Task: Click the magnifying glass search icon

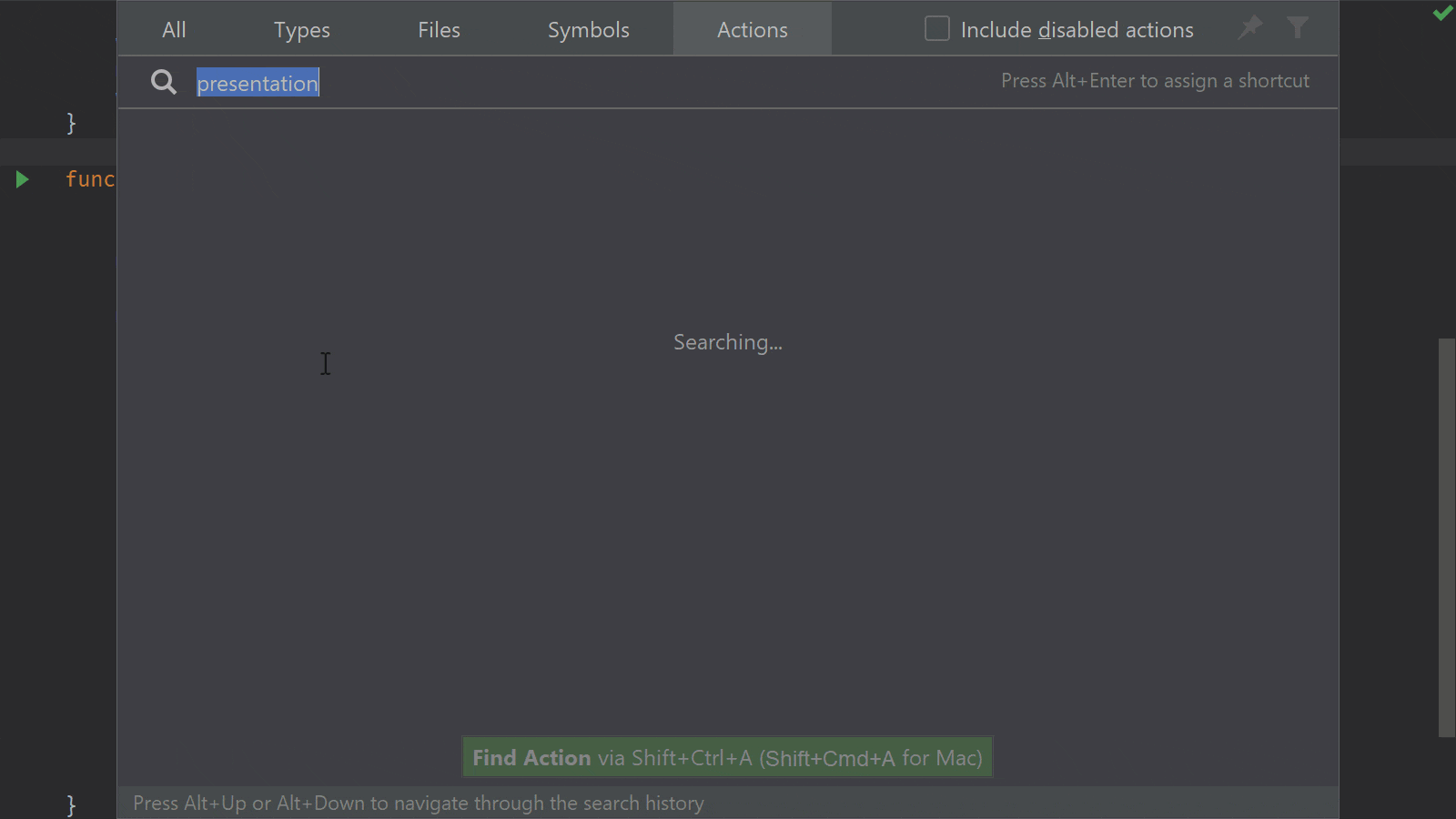Action: 164,82
